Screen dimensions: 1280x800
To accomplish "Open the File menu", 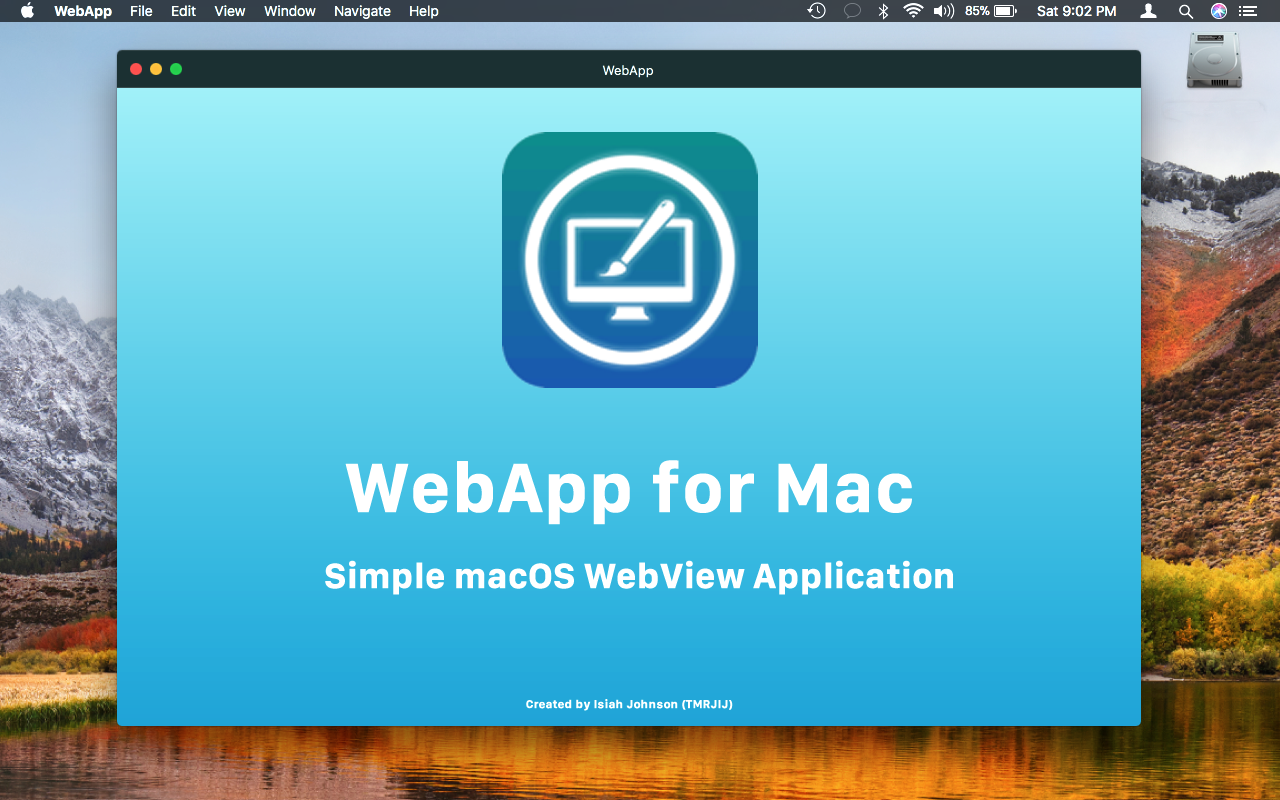I will click(x=141, y=11).
